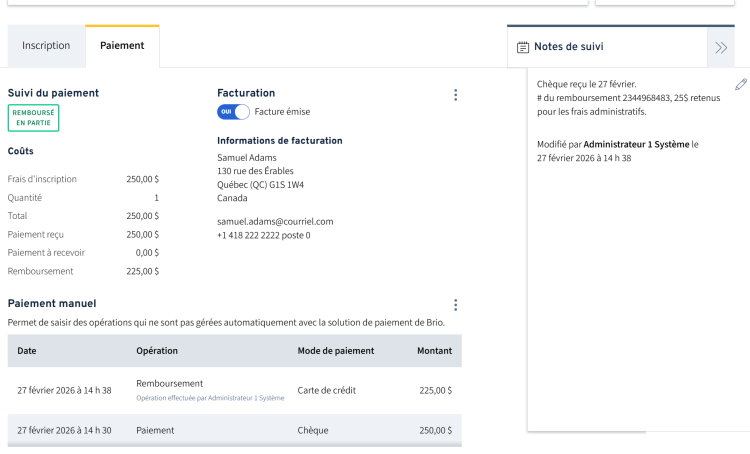The width and height of the screenshot is (750, 454).
Task: Collapse Notes de suivi panel with double chevron
Action: (x=720, y=47)
